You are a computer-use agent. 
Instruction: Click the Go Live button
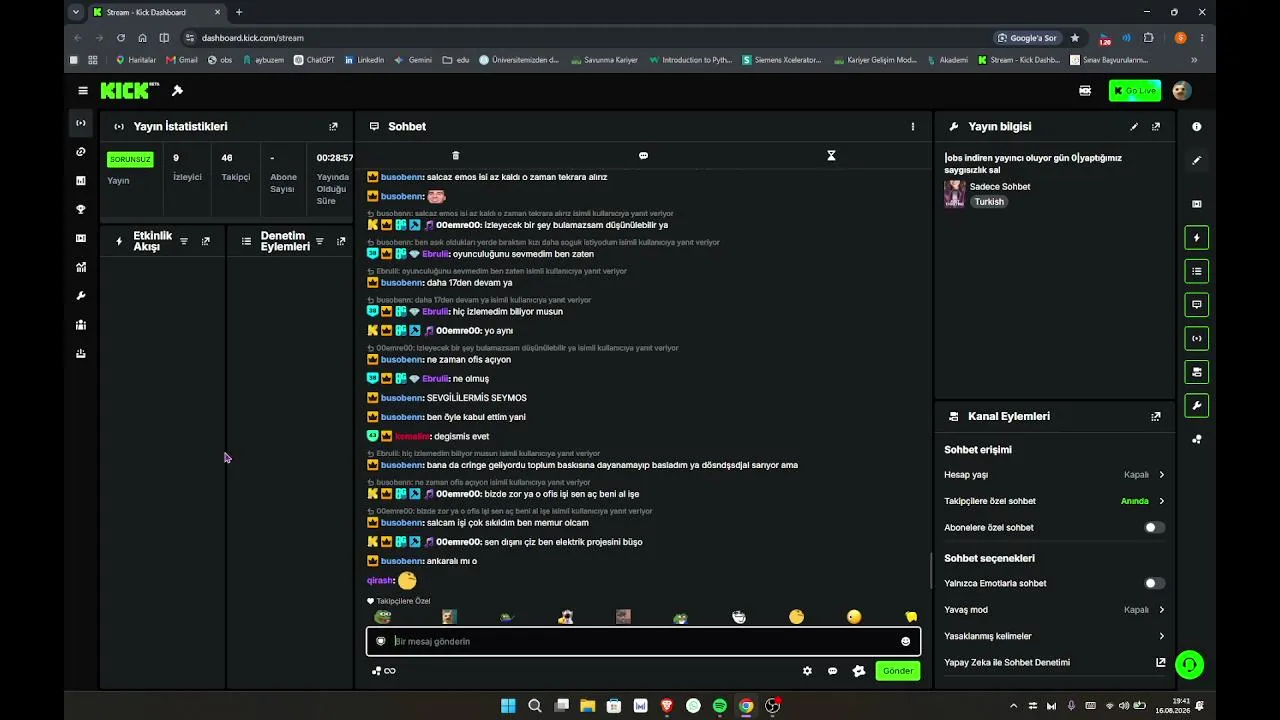(x=1135, y=91)
